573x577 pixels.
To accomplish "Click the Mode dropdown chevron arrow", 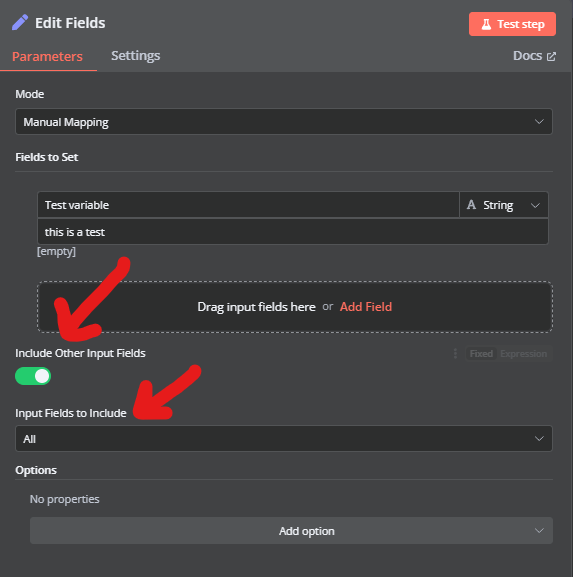I will point(539,121).
